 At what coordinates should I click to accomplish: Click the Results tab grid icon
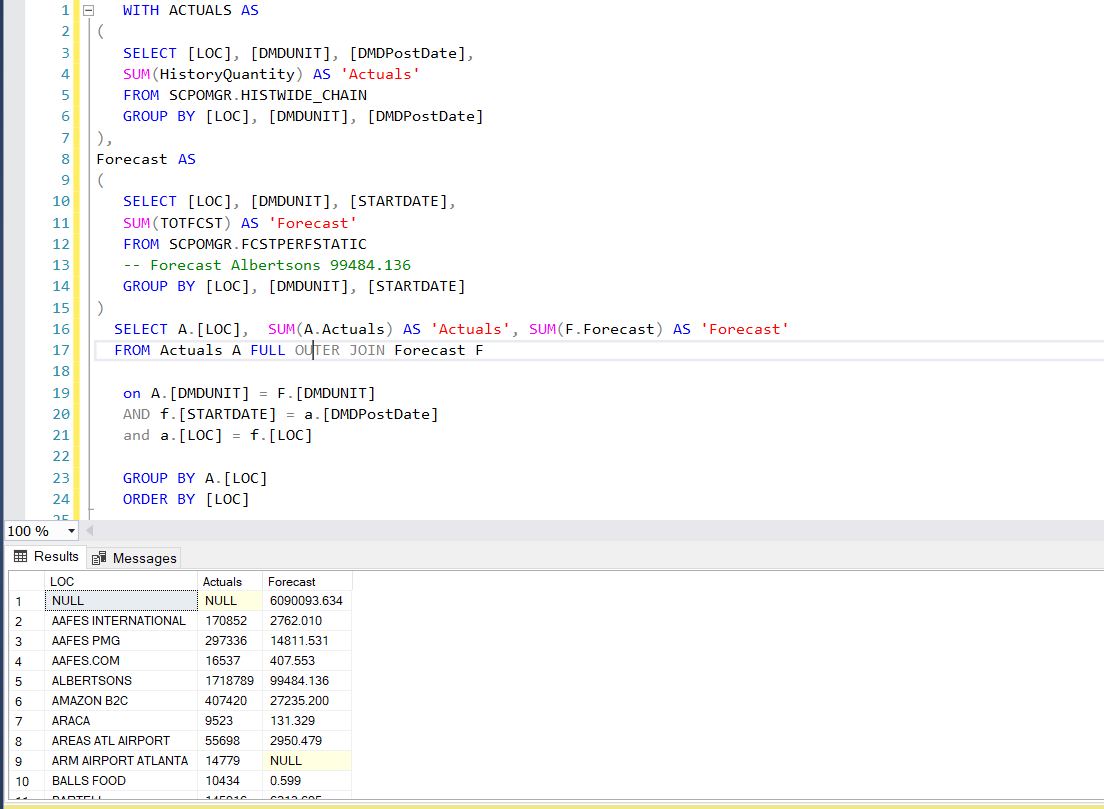(x=21, y=557)
